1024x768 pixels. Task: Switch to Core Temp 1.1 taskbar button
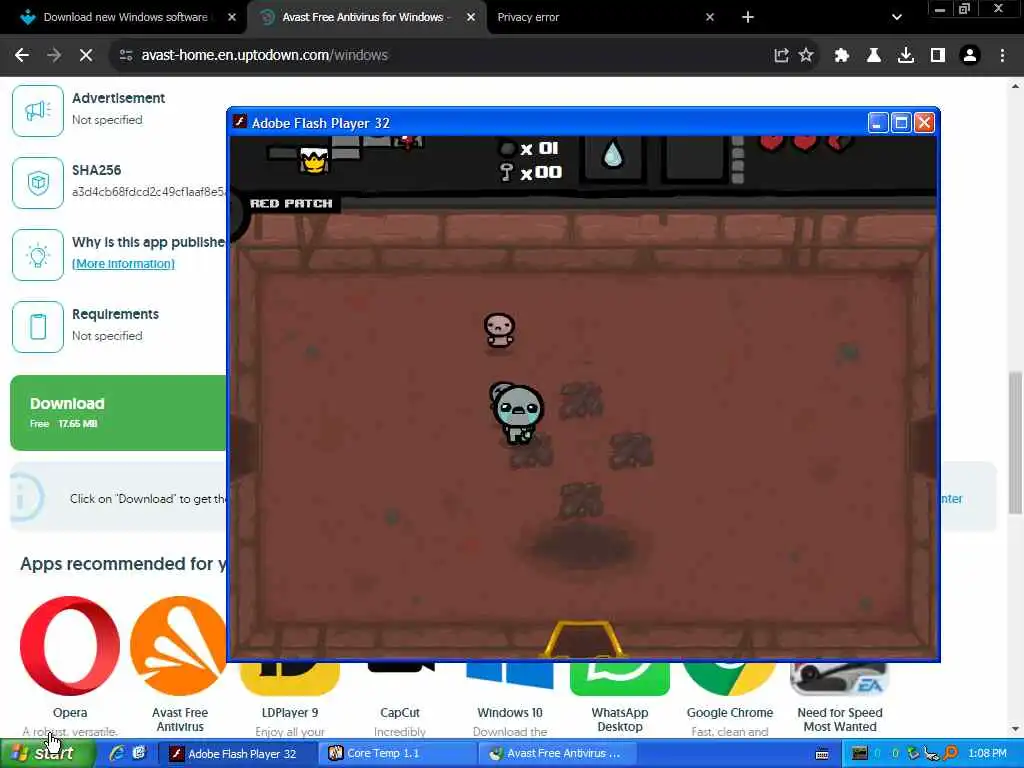click(x=397, y=754)
